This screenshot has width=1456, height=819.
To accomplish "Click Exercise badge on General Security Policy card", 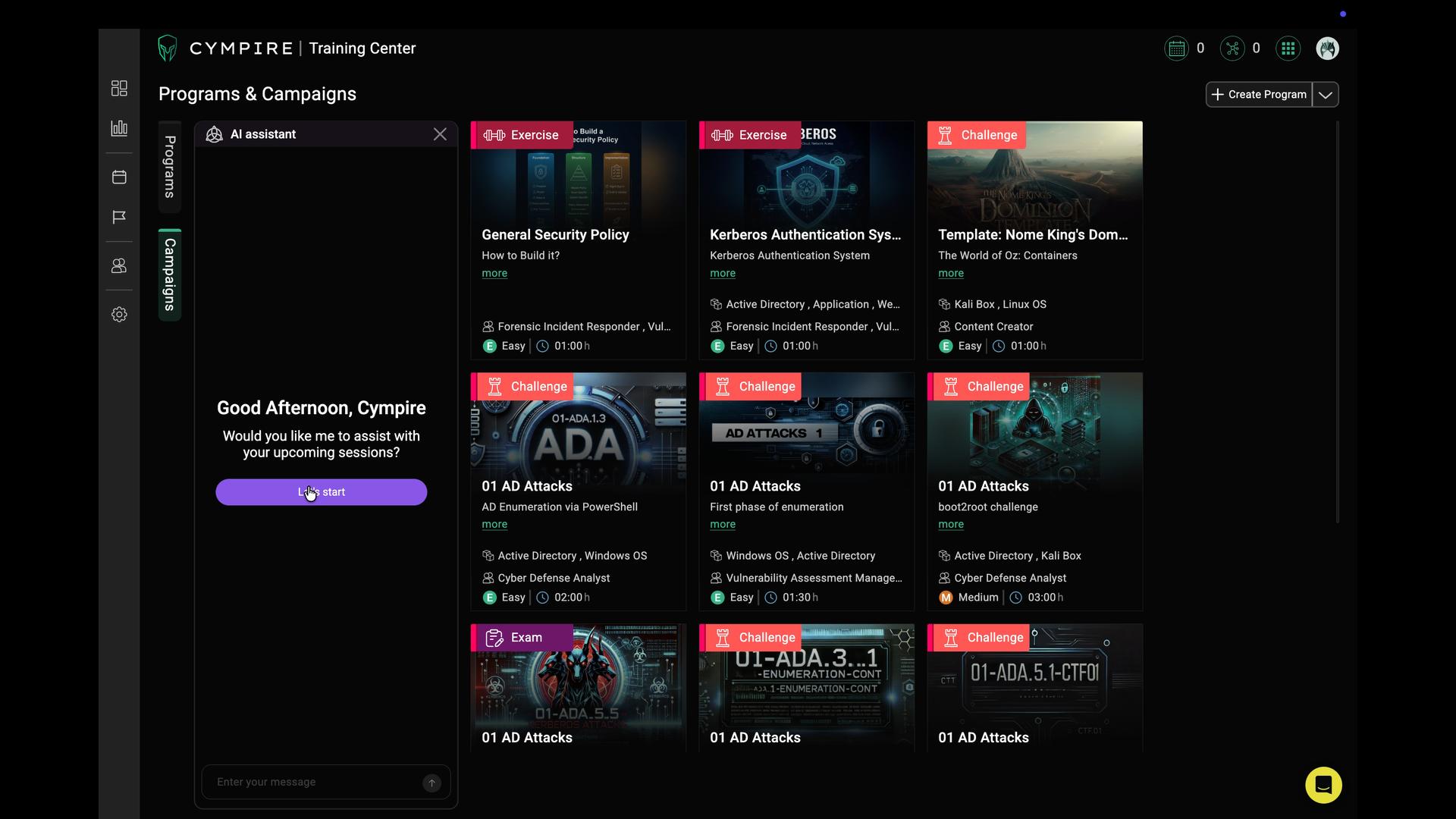I will [522, 135].
